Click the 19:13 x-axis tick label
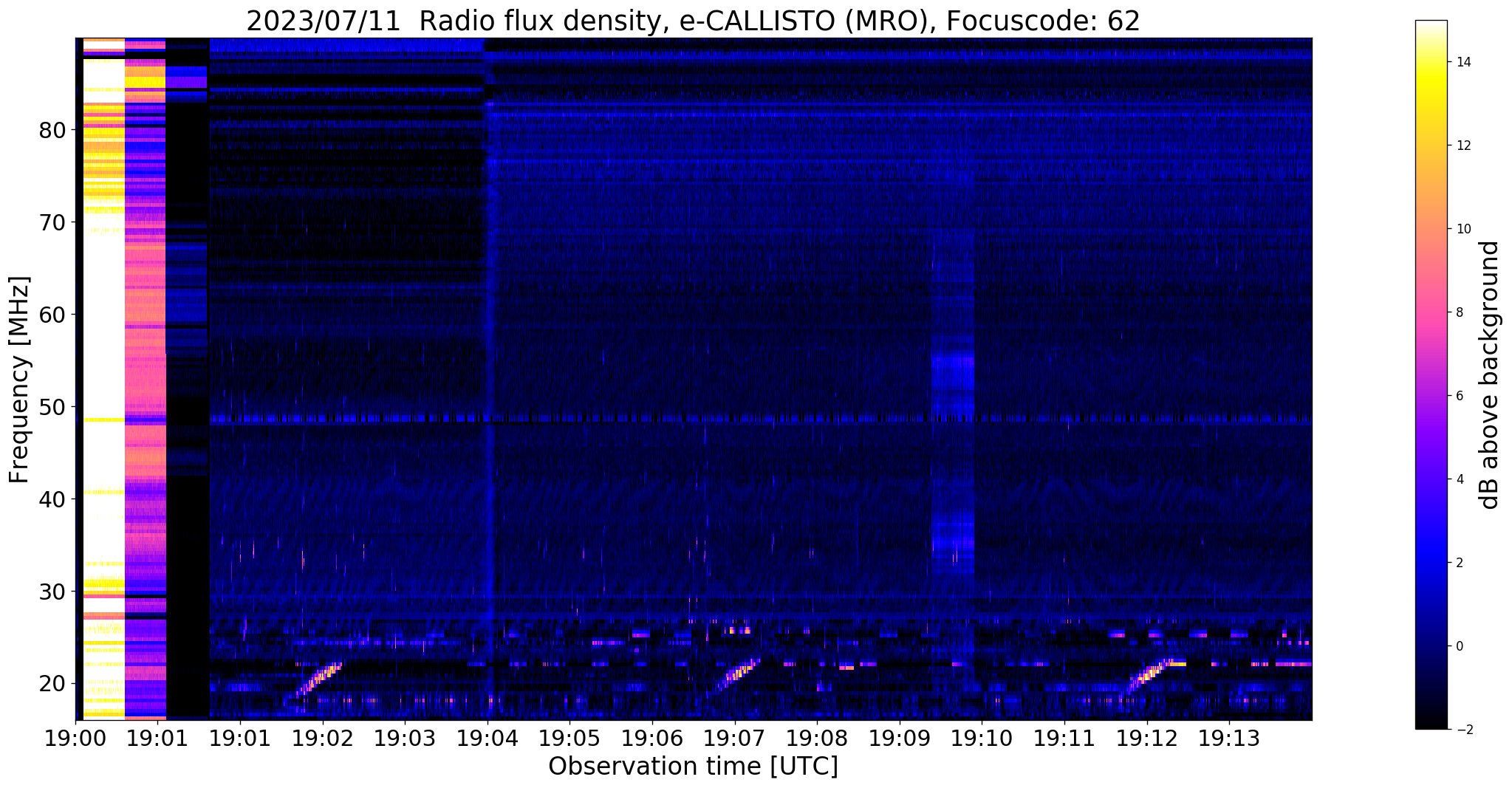1512x788 pixels. 1229,739
